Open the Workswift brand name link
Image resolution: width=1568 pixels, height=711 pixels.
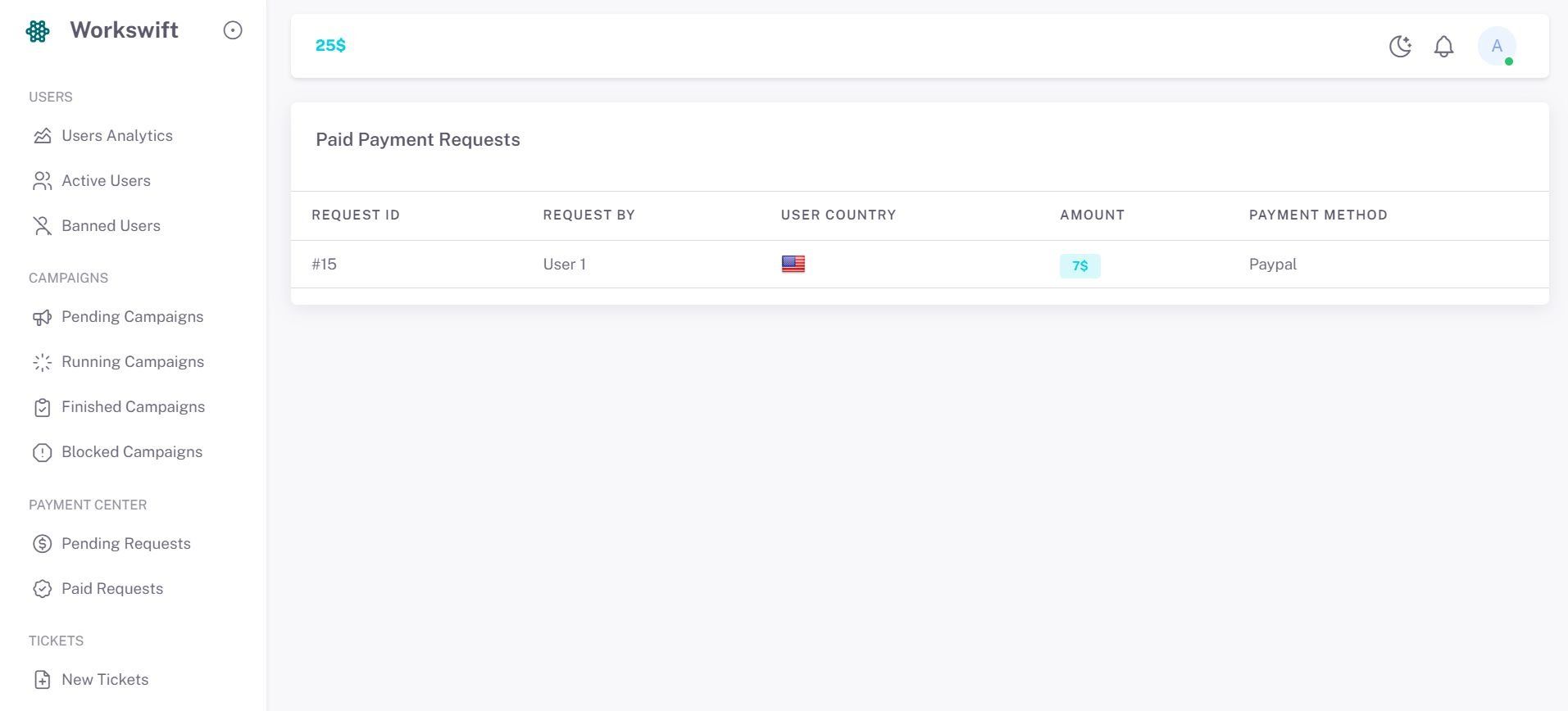[124, 30]
